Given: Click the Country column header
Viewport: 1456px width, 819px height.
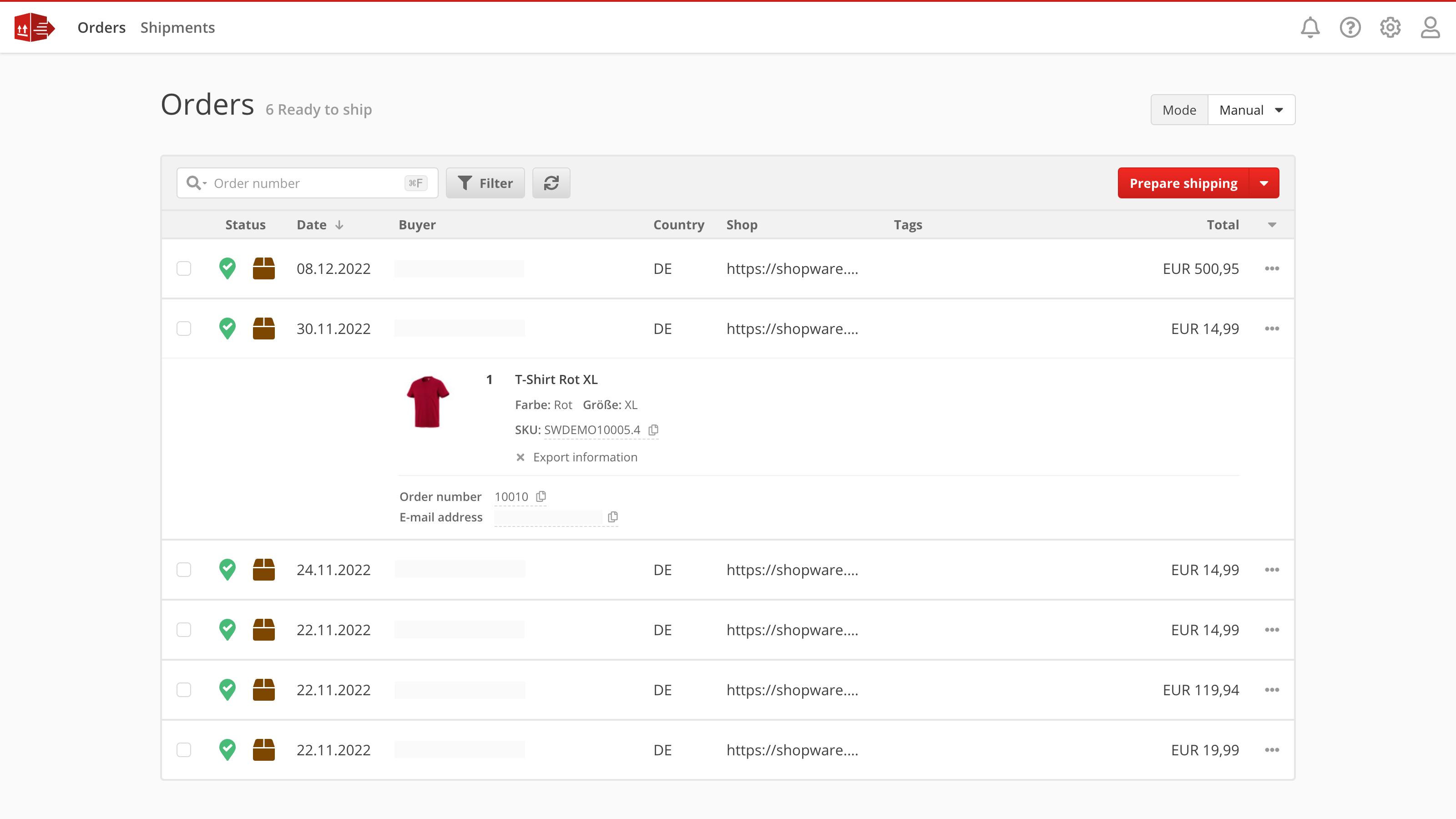Looking at the screenshot, I should pyautogui.click(x=679, y=225).
